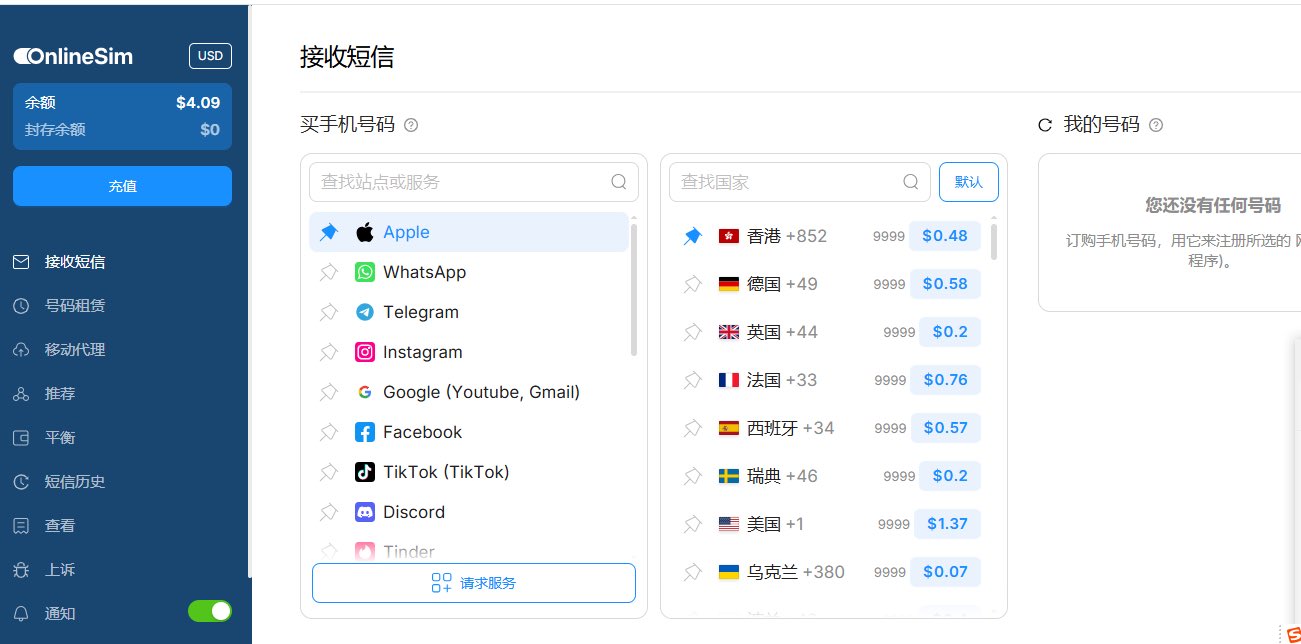Pin 美国 +1 country
The width and height of the screenshot is (1301, 644).
point(692,524)
